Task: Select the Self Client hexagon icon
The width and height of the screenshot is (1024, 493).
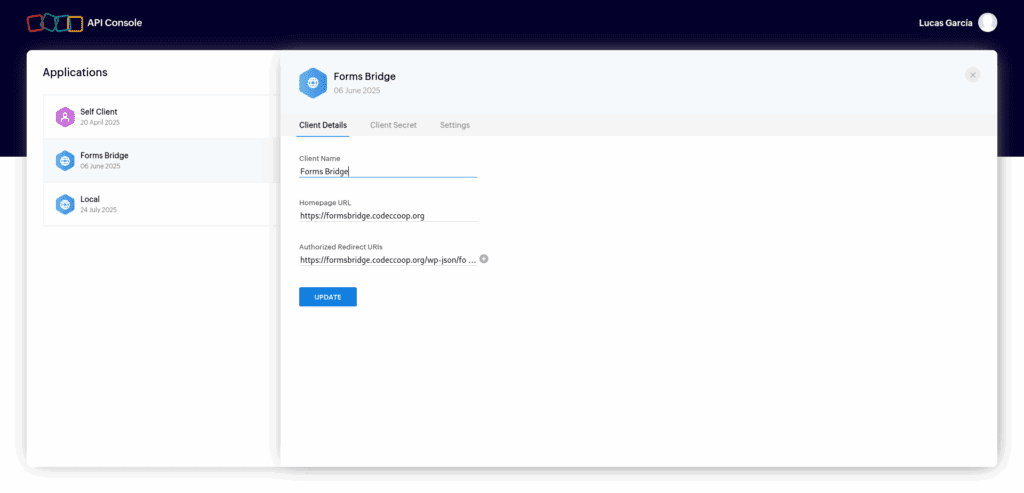Action: point(65,117)
